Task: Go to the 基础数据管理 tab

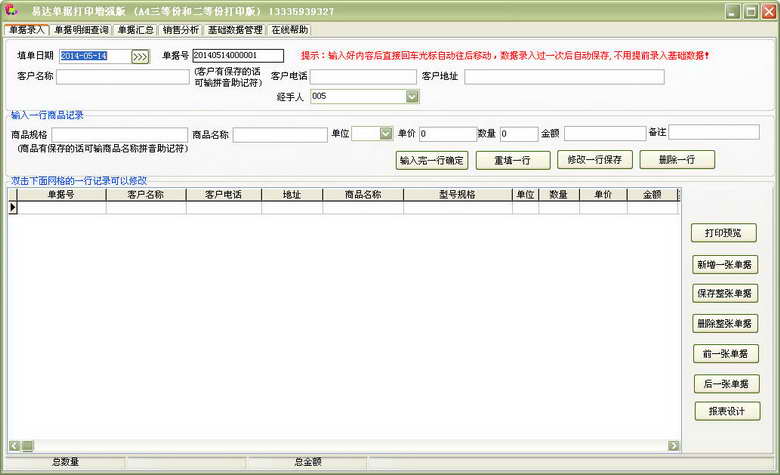Action: click(235, 30)
